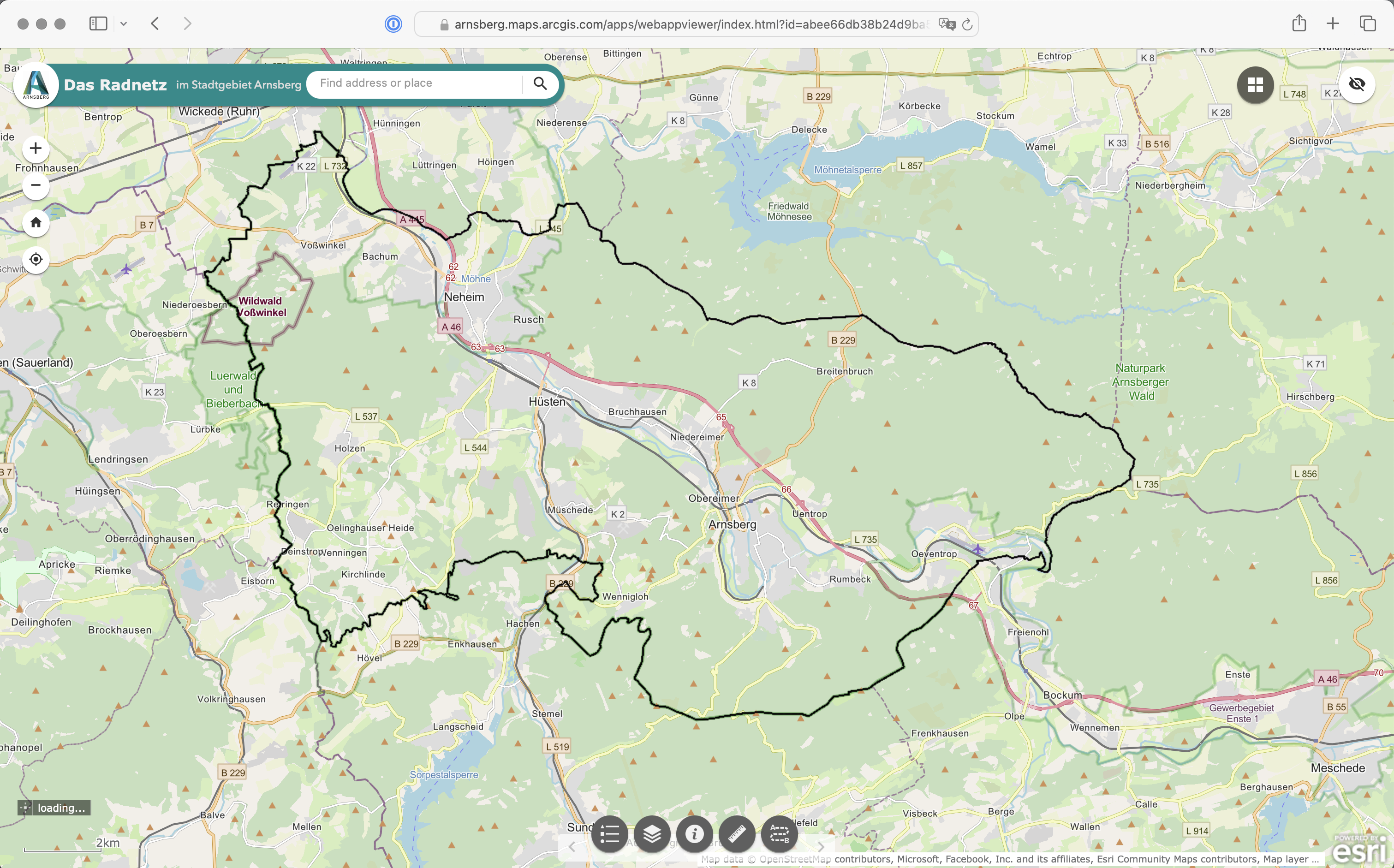The width and height of the screenshot is (1394, 868).
Task: Open the map Legend widget
Action: tap(609, 833)
